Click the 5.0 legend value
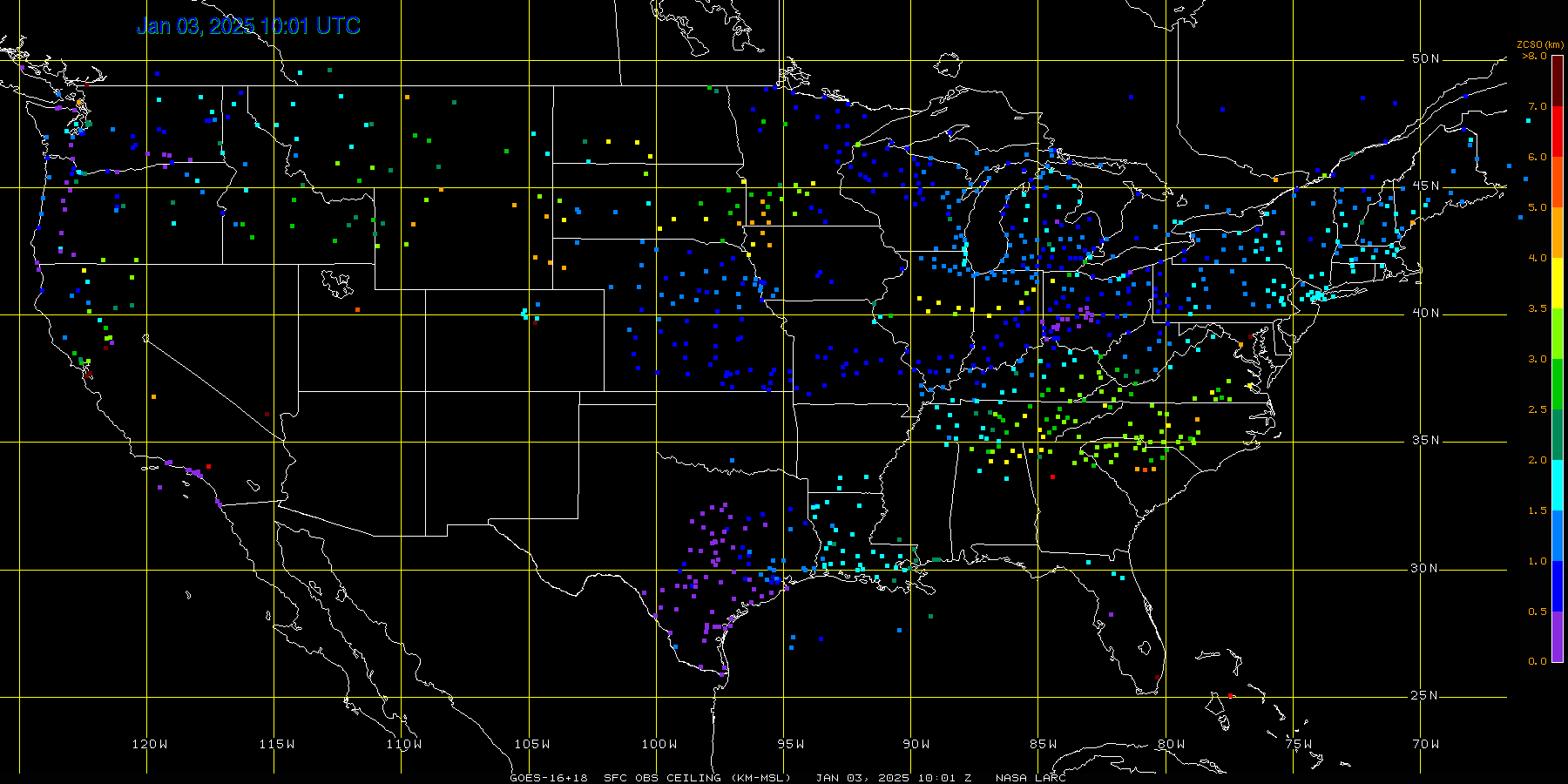The width and height of the screenshot is (1568, 784). (1538, 207)
